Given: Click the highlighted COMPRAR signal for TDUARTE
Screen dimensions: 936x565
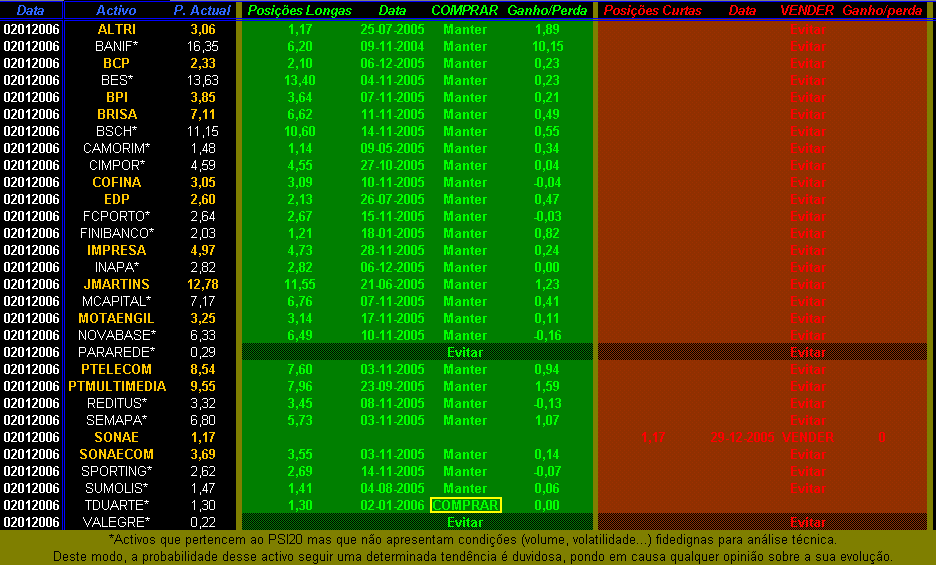Looking at the screenshot, I should click(x=466, y=506).
